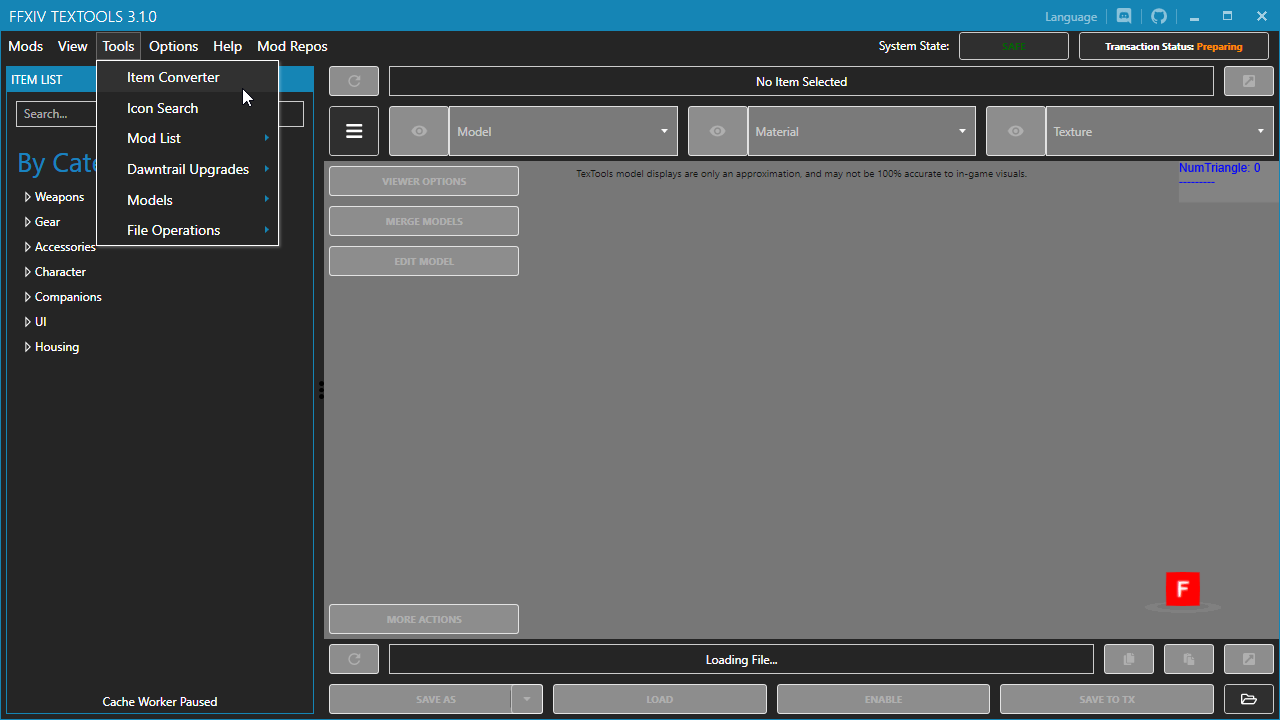Image resolution: width=1280 pixels, height=720 pixels.
Task: Open the Dawntrail Upgrades submenu
Action: pos(188,169)
